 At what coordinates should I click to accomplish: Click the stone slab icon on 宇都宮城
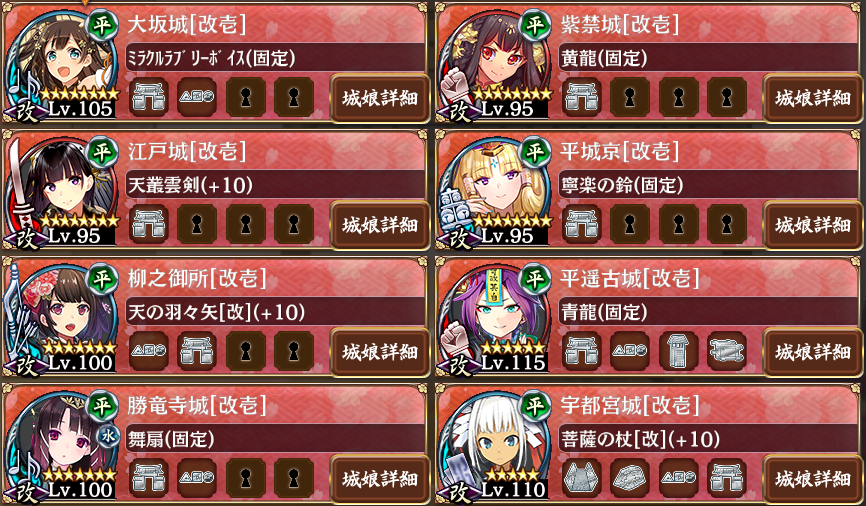click(630, 478)
